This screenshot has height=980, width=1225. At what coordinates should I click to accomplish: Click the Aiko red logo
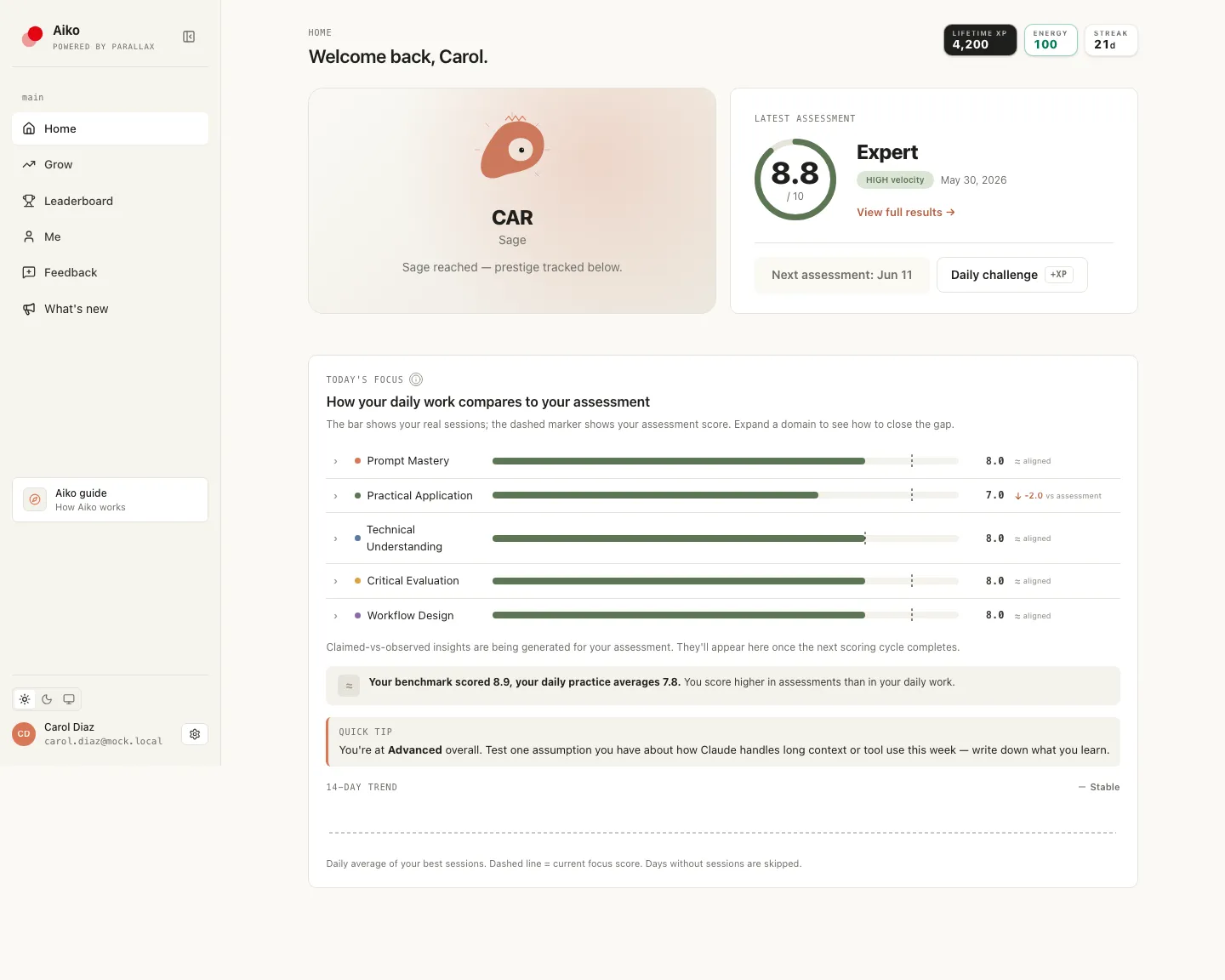[x=33, y=37]
